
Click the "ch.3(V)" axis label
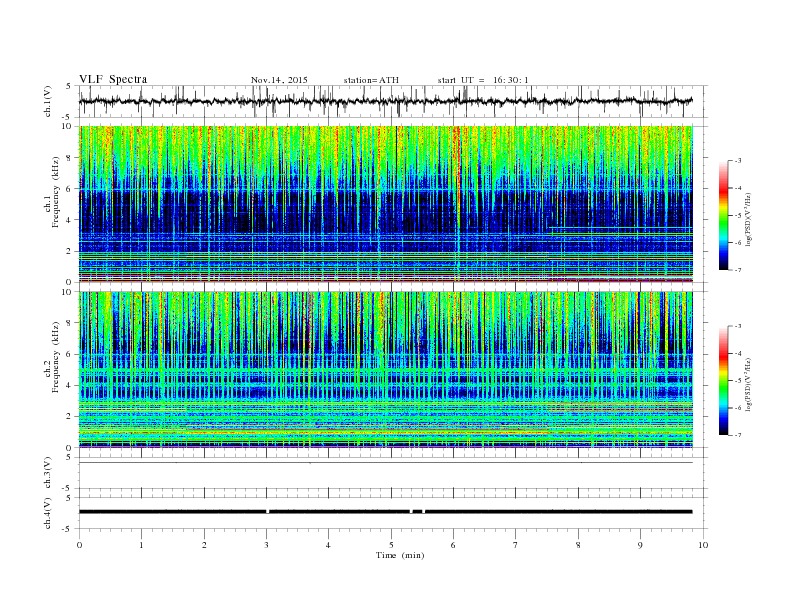click(47, 473)
